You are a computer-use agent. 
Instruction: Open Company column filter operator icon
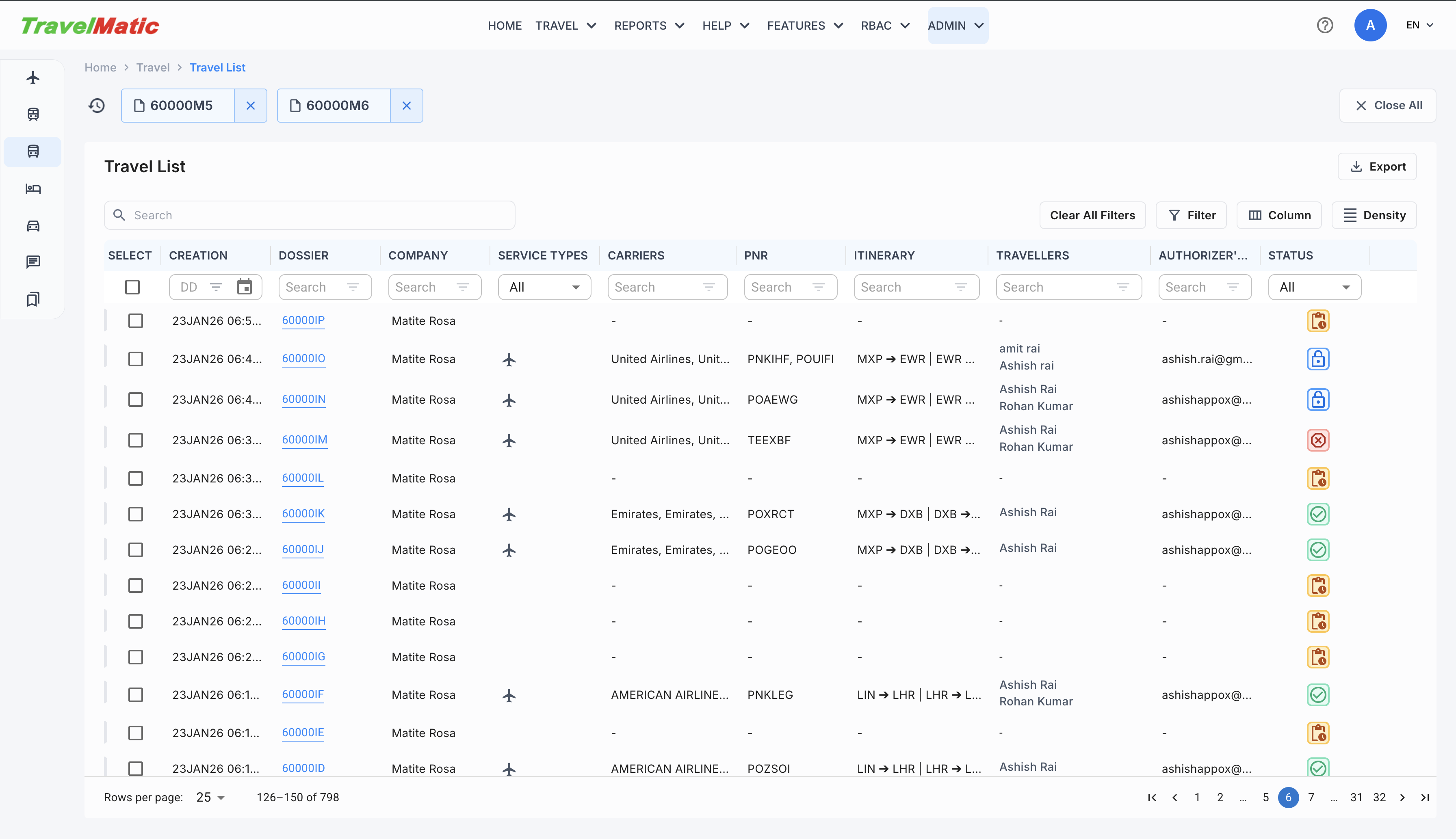[x=462, y=287]
